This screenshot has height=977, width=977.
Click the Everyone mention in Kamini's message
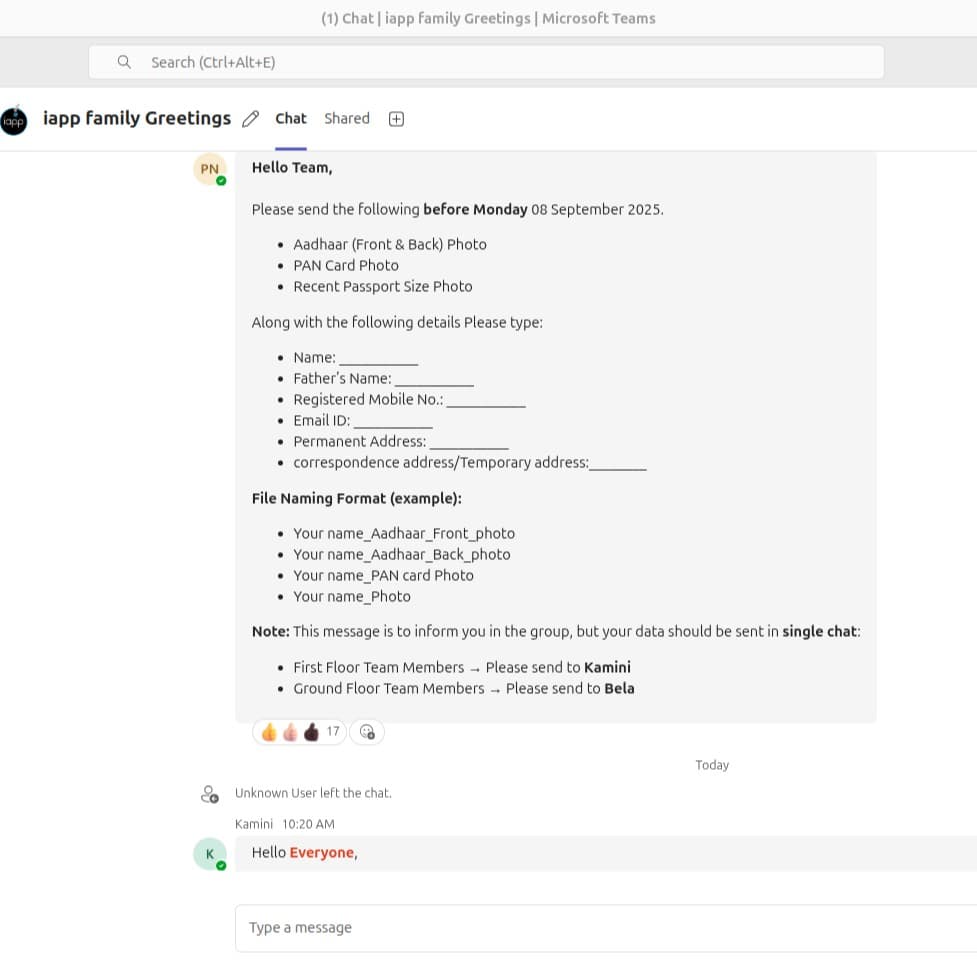322,852
